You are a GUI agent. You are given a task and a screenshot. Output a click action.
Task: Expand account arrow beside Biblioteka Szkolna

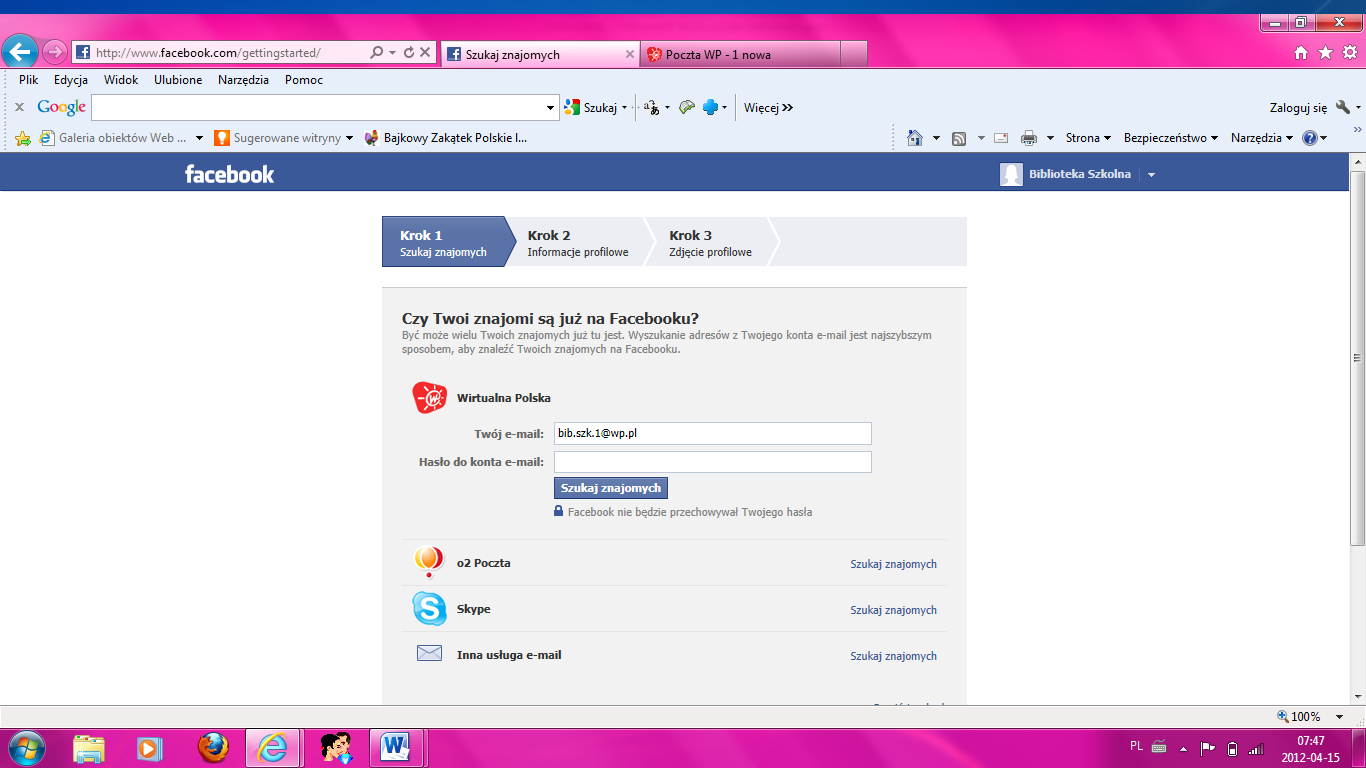point(1151,175)
